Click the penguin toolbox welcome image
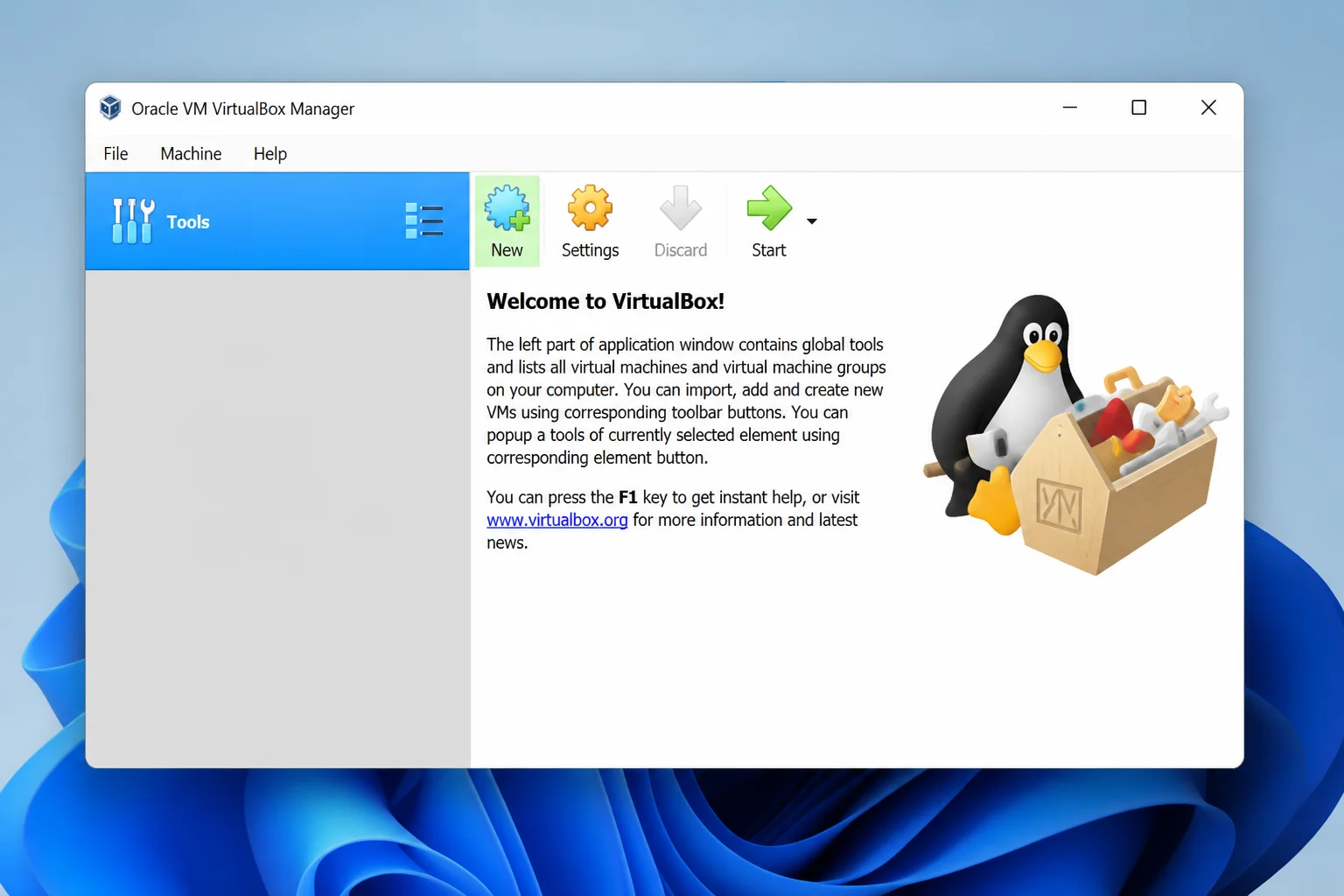Screen dimensions: 1344x896 (x=1076, y=434)
